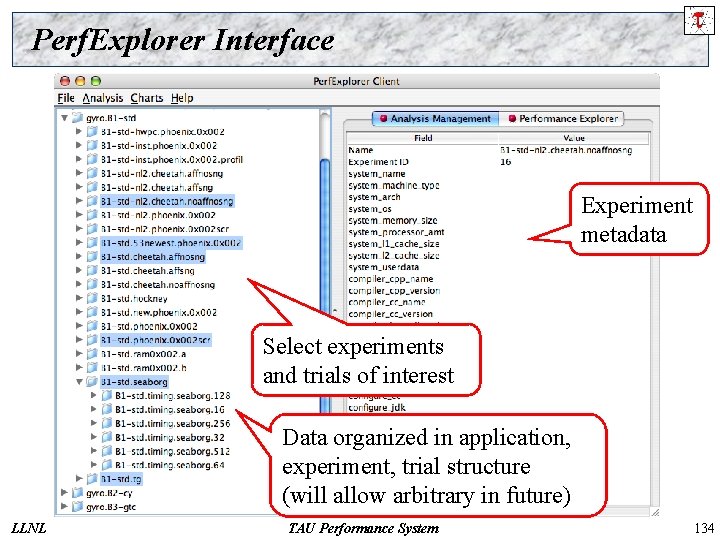Image resolution: width=720 pixels, height=540 pixels.
Task: Collapse the gyro.B1-std application node
Action: point(64,118)
